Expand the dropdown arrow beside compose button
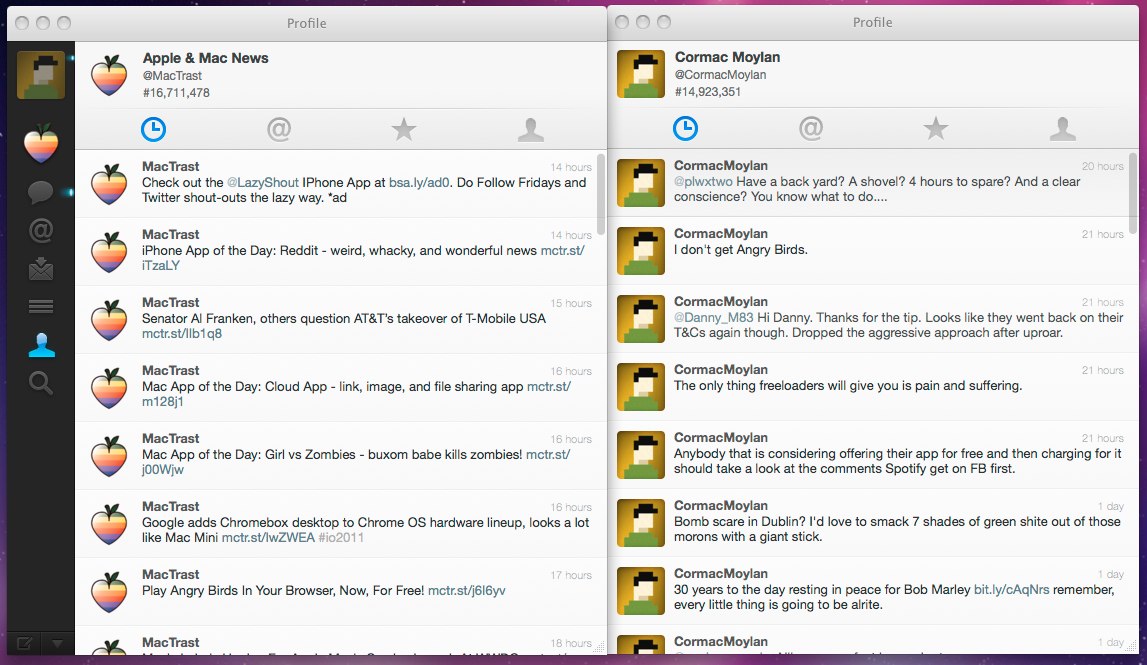Screen dimensions: 1147x665 point(57,642)
